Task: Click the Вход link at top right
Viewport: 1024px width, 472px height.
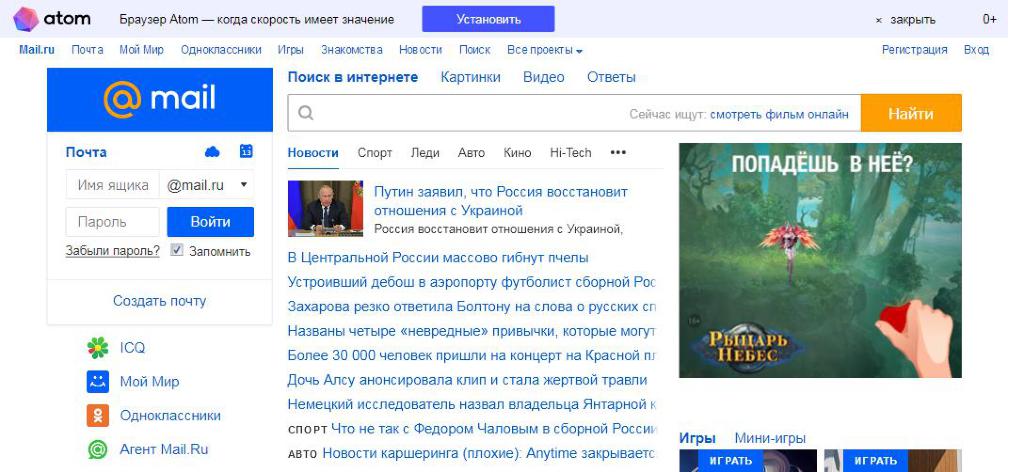Action: click(x=976, y=50)
